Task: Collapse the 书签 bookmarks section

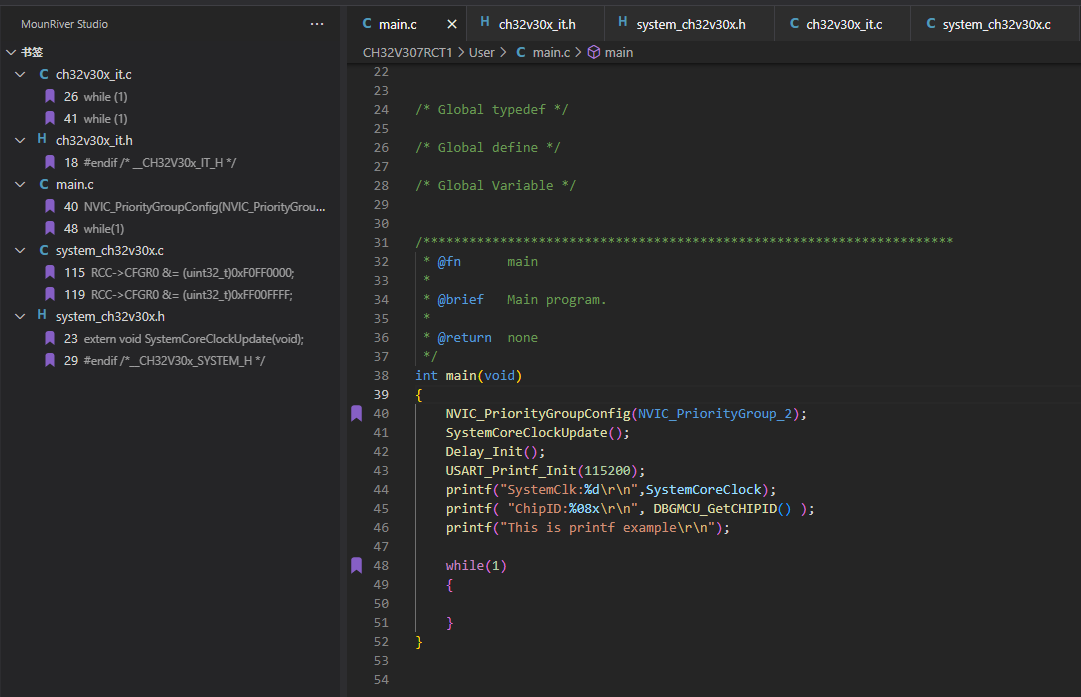Action: click(x=11, y=52)
